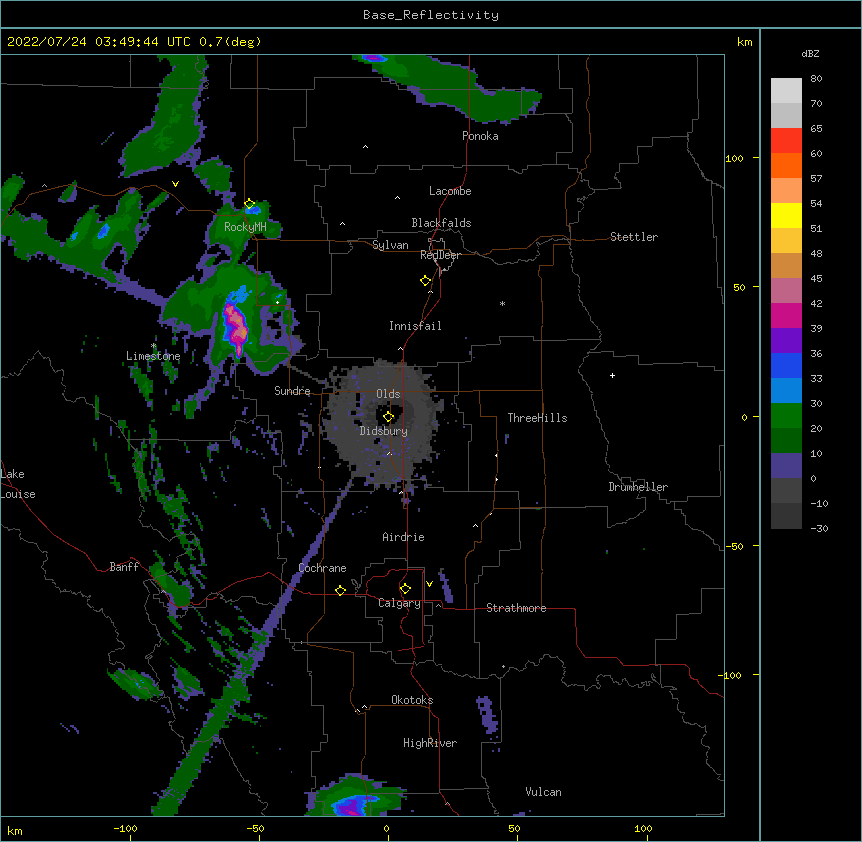Click the yellow diamond marker above the RockyMH label
Screen dimensions: 862x842
point(250,204)
